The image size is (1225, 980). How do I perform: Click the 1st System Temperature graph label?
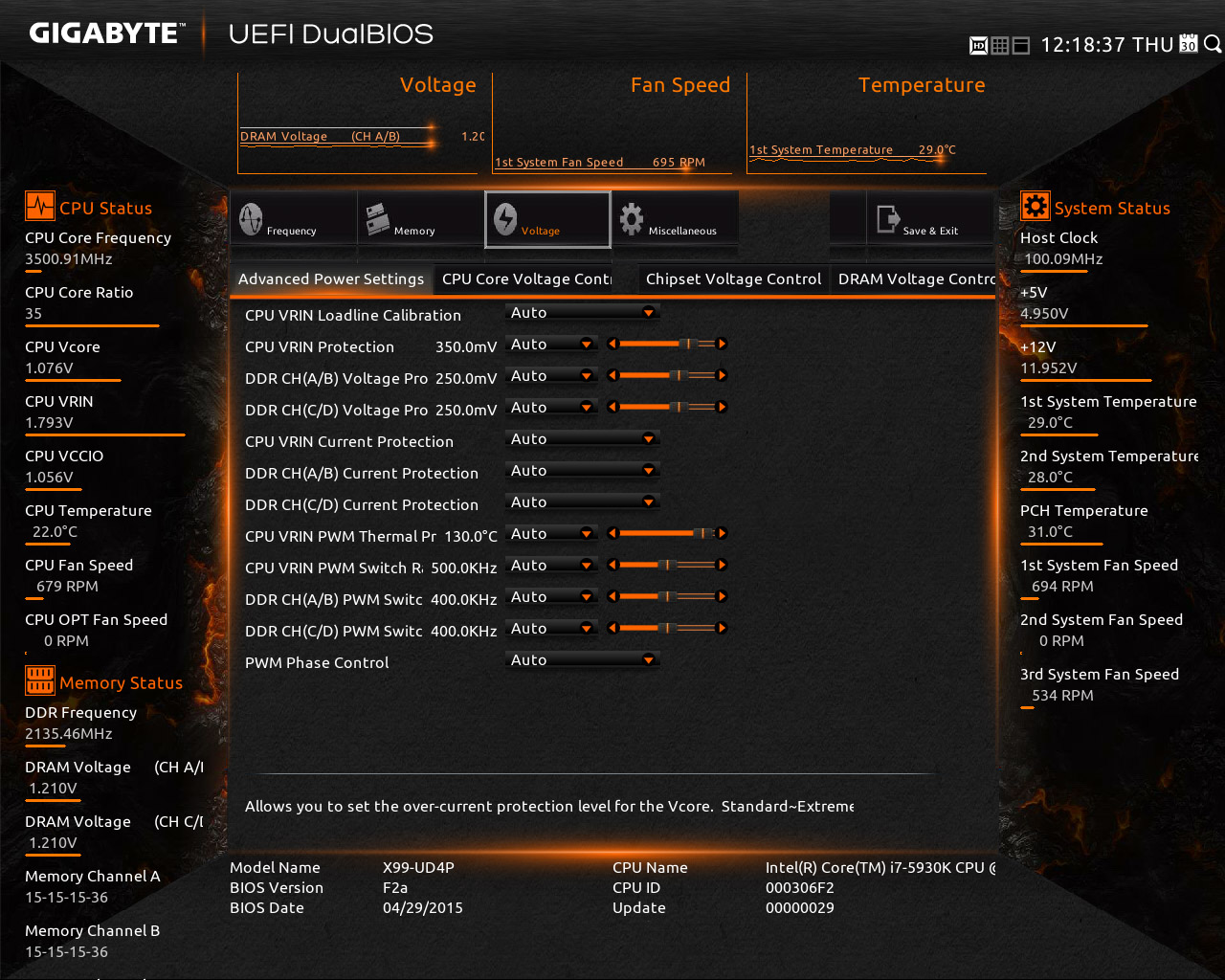[821, 149]
